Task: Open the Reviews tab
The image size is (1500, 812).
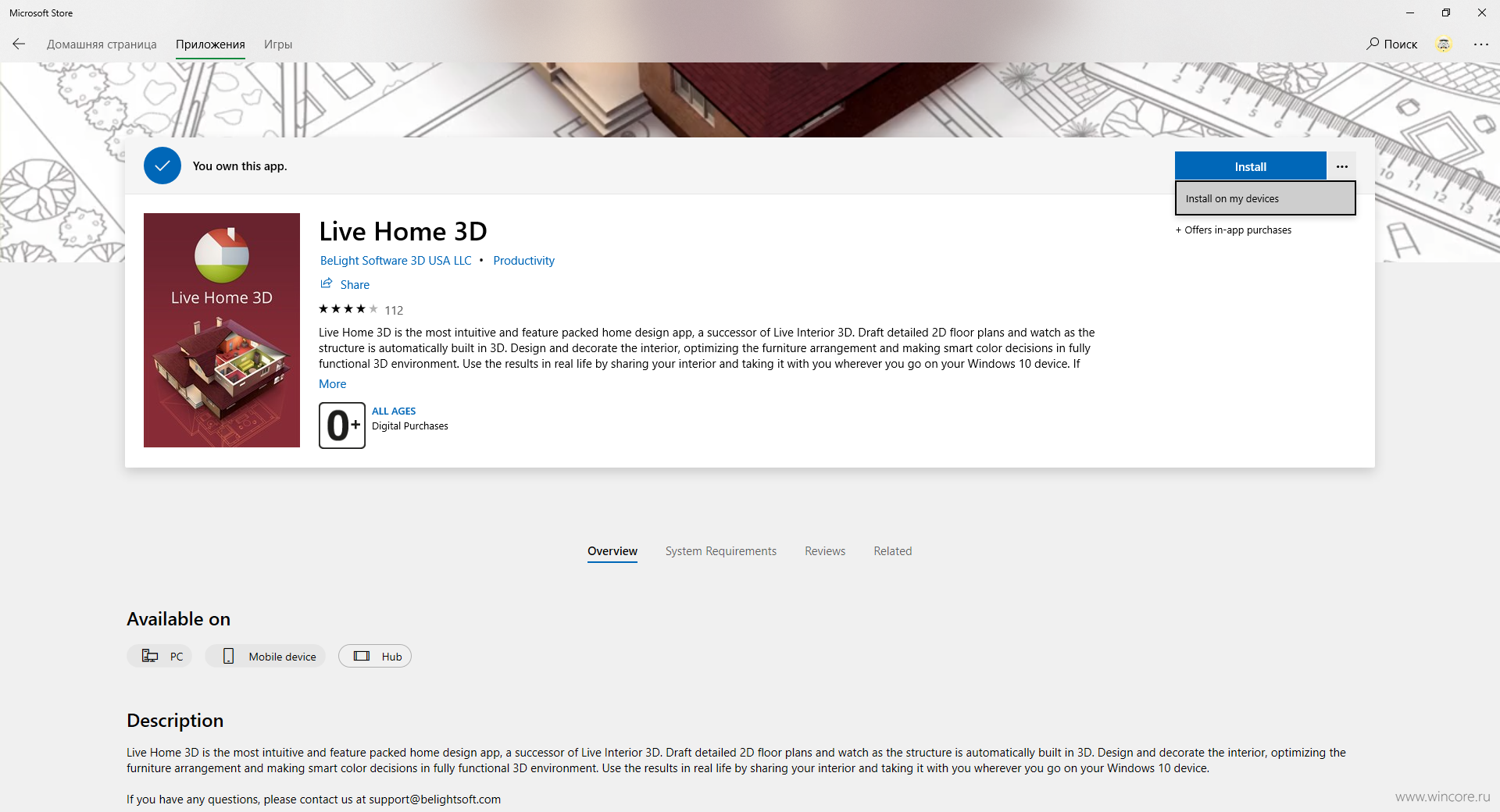Action: coord(825,551)
